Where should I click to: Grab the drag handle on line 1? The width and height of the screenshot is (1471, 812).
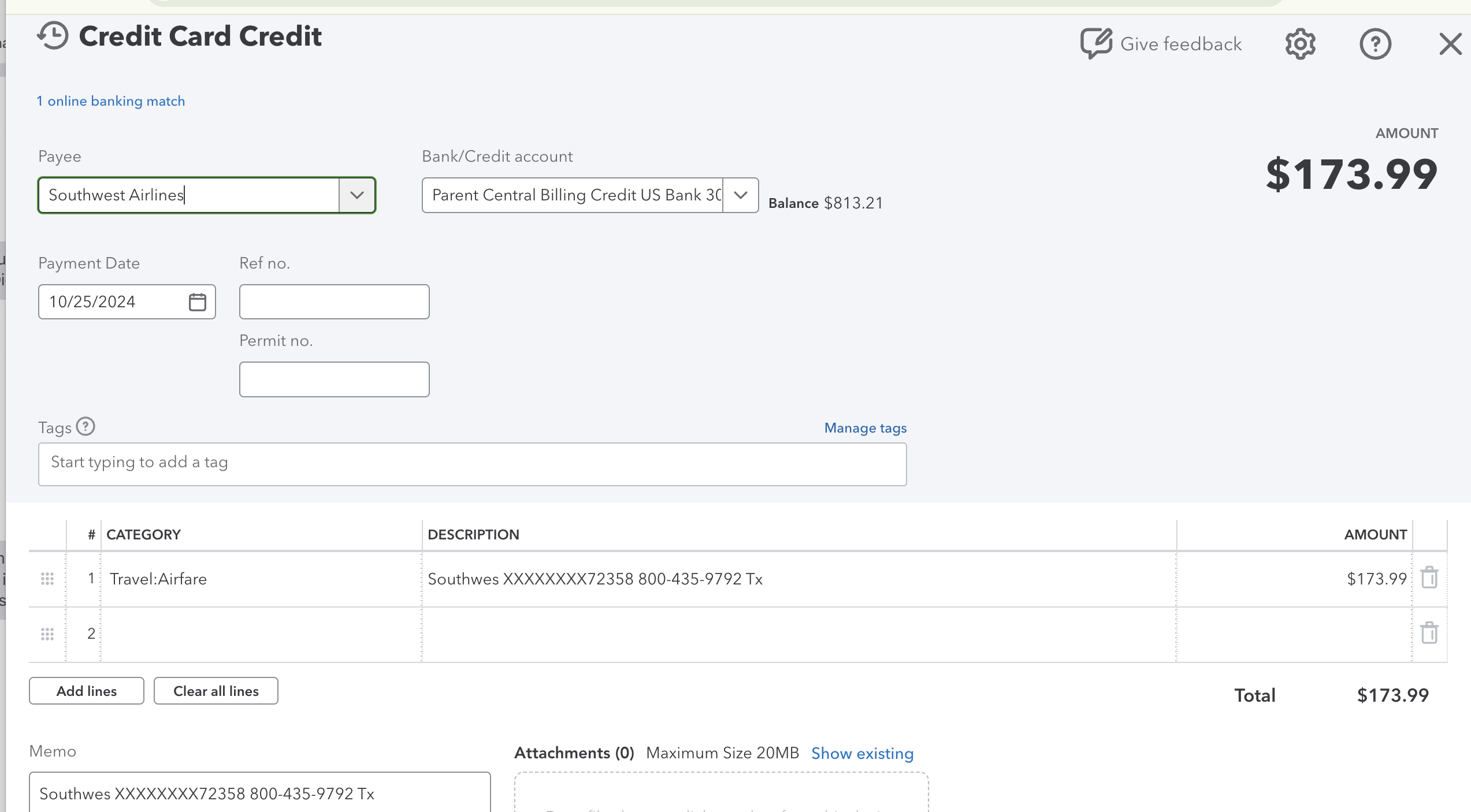coord(47,578)
